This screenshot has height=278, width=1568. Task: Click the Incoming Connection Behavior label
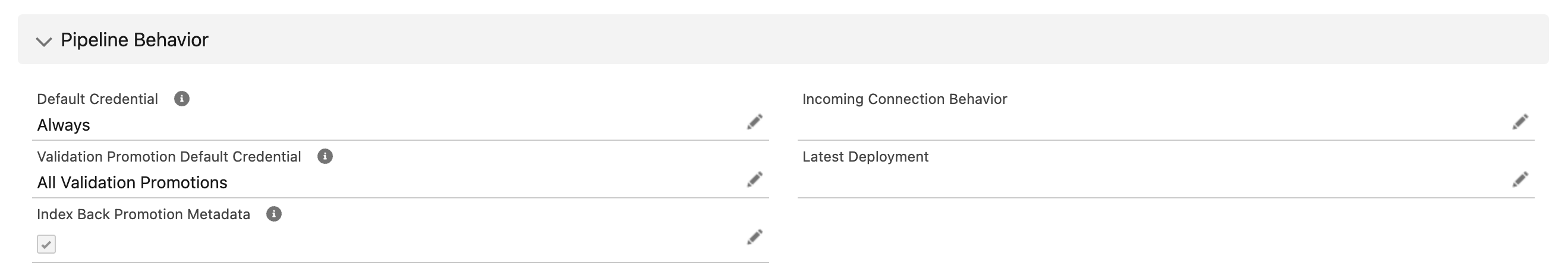click(x=905, y=99)
